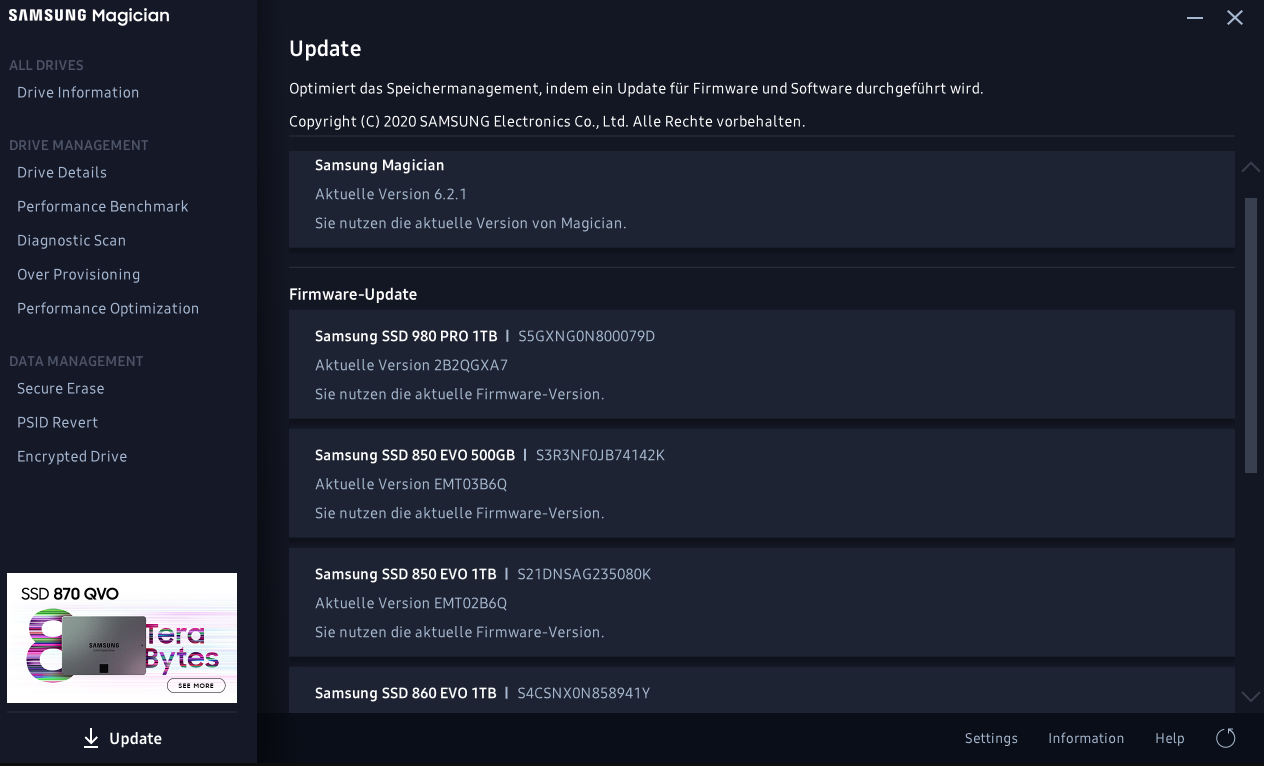Click firmware version 2B2QGXA7 text
Viewport: 1264px width, 766px height.
[471, 365]
